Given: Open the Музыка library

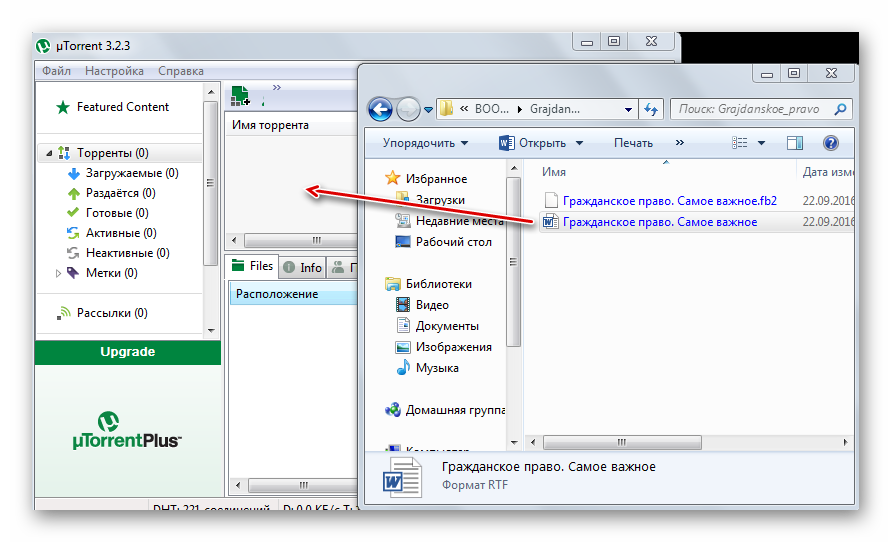Looking at the screenshot, I should (427, 368).
